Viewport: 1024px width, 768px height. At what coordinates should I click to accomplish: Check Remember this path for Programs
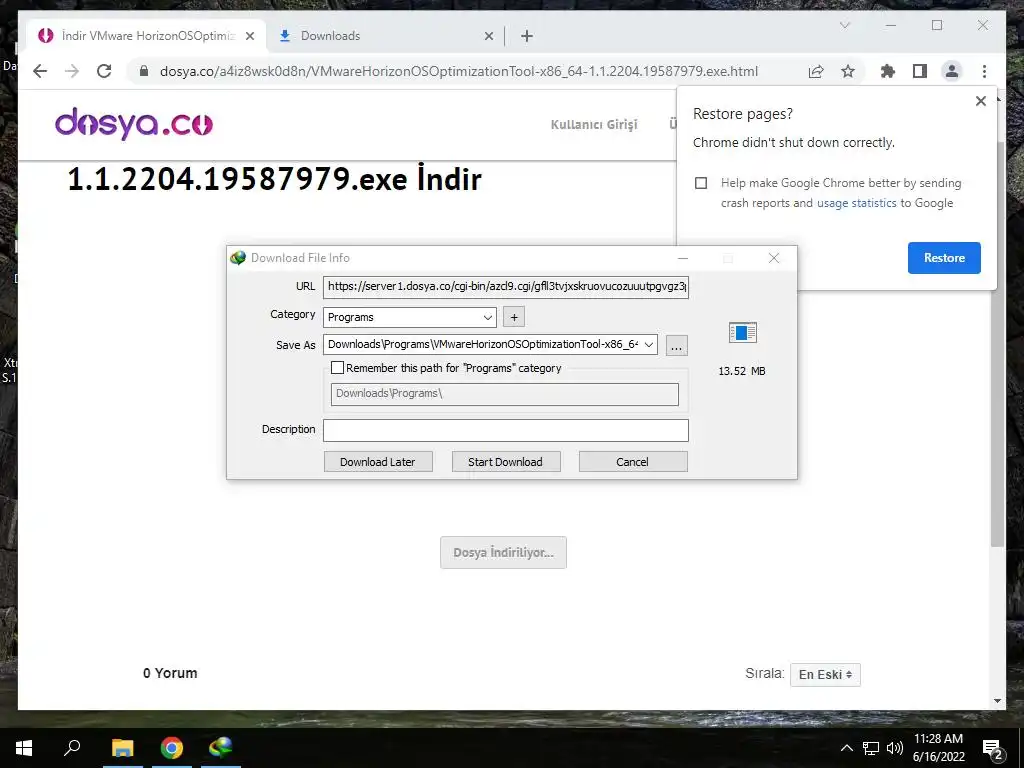(337, 368)
